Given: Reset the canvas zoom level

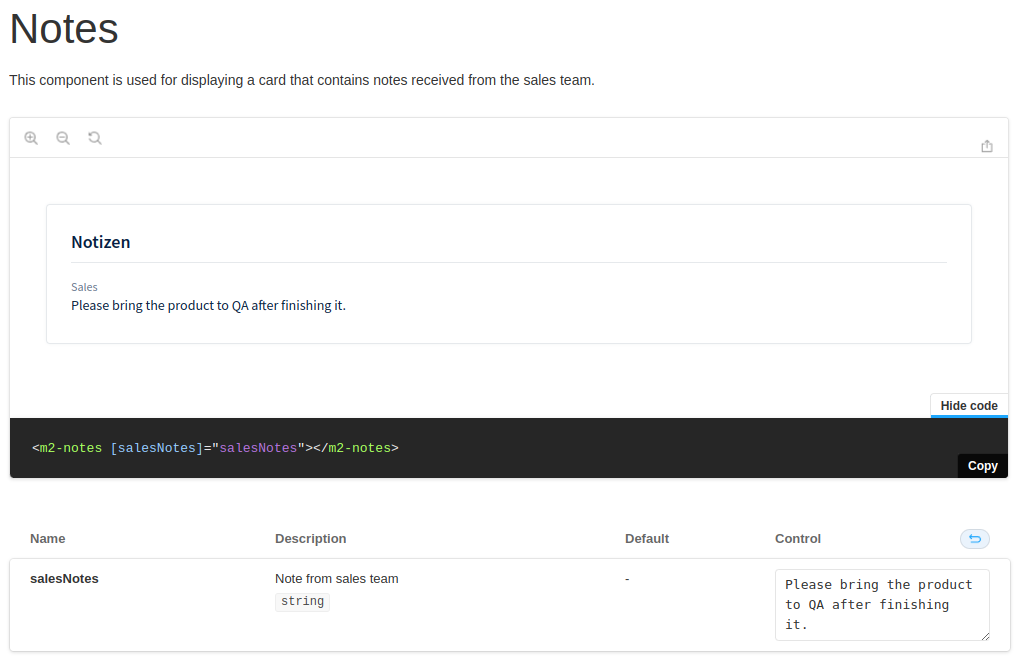Looking at the screenshot, I should pyautogui.click(x=95, y=137).
